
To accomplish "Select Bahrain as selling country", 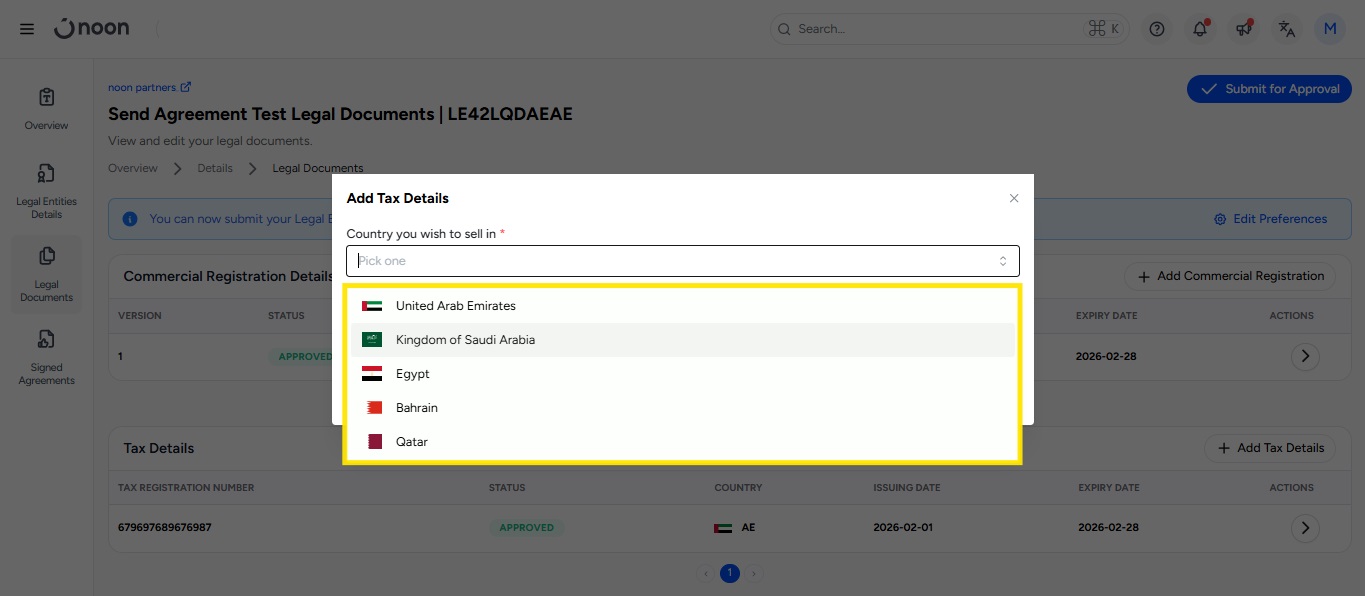I will pyautogui.click(x=416, y=408).
